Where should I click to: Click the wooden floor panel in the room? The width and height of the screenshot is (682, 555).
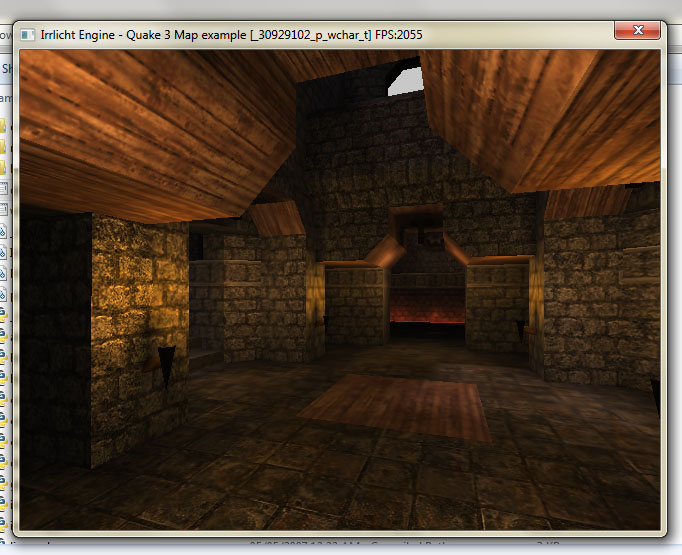click(x=400, y=407)
